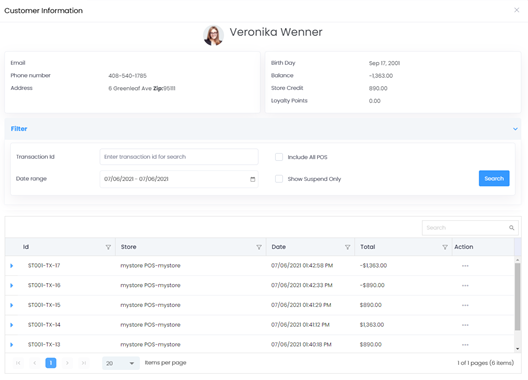Select the Balance value -1,363.00
This screenshot has width=528, height=380.
(381, 76)
